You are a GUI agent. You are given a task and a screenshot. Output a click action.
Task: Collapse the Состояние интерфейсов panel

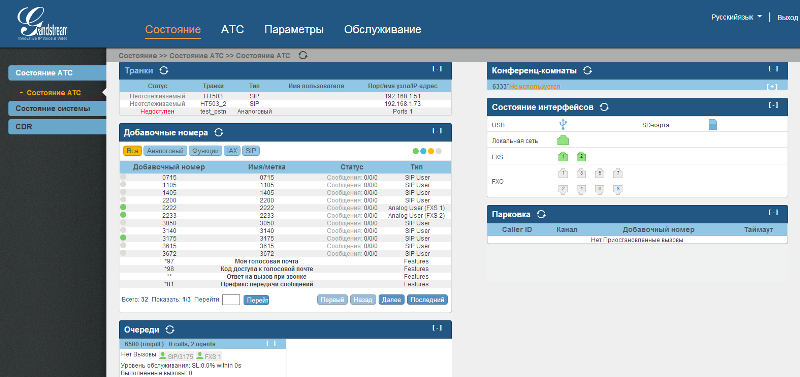[773, 105]
